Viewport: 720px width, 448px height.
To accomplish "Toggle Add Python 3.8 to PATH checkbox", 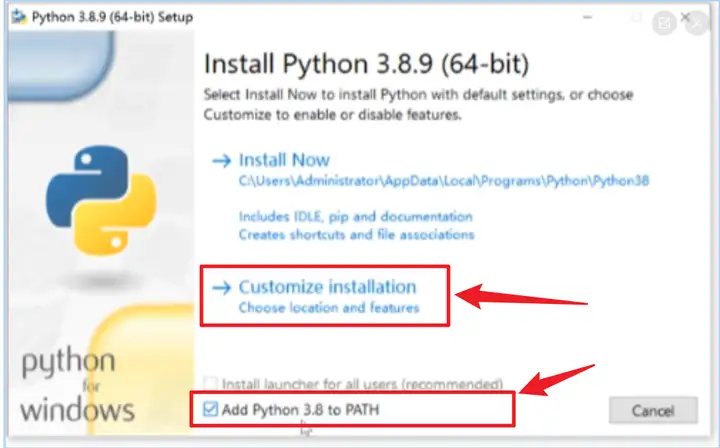I will click(x=210, y=409).
